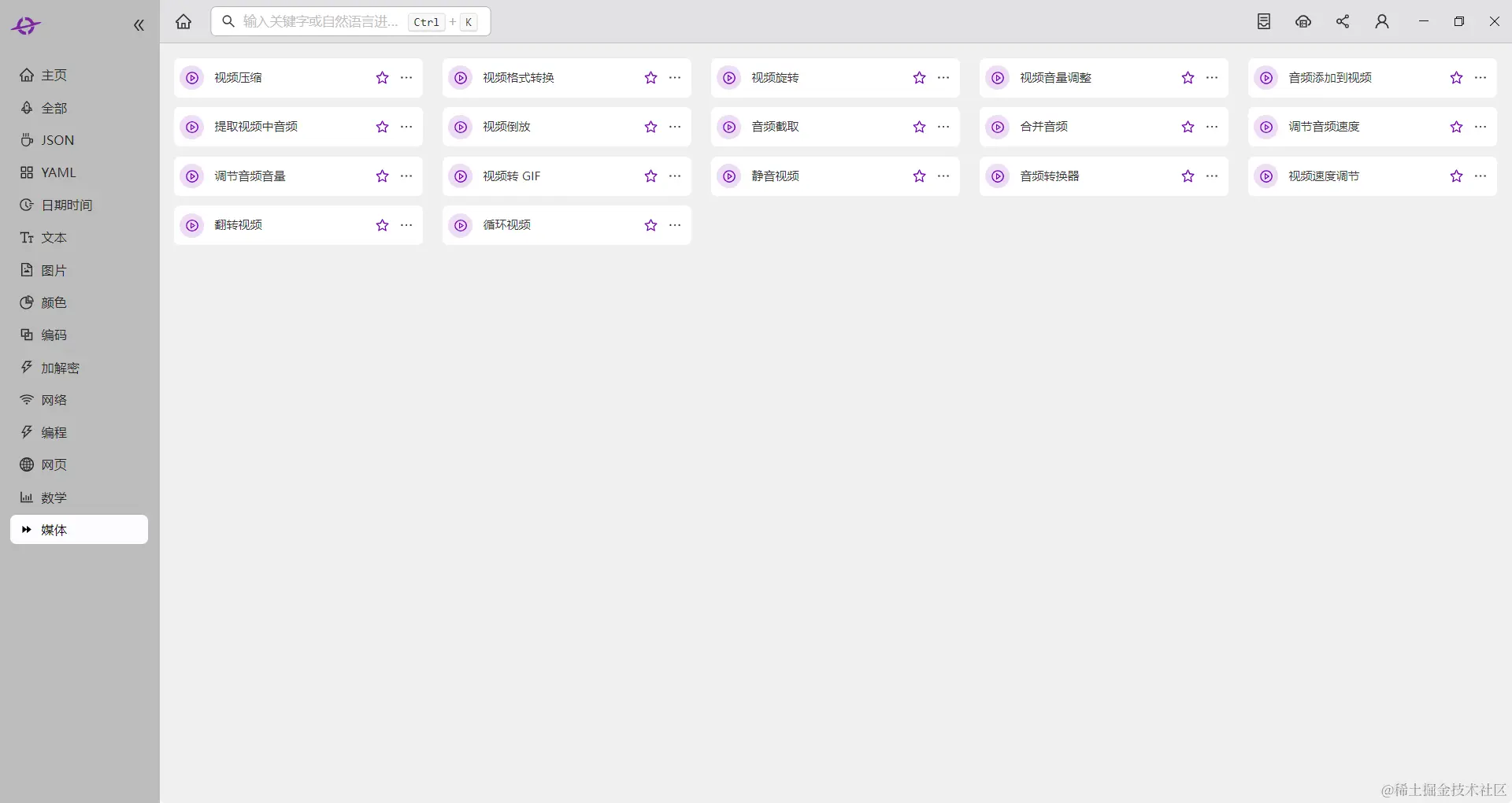Favorite the 视频压缩 tool with star

tap(382, 78)
